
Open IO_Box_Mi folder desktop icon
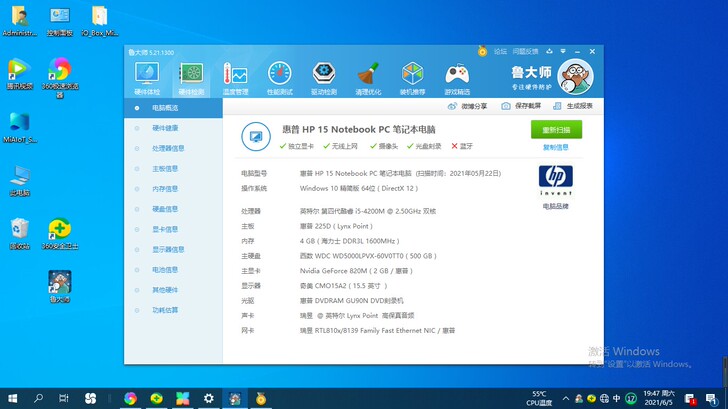(99, 21)
